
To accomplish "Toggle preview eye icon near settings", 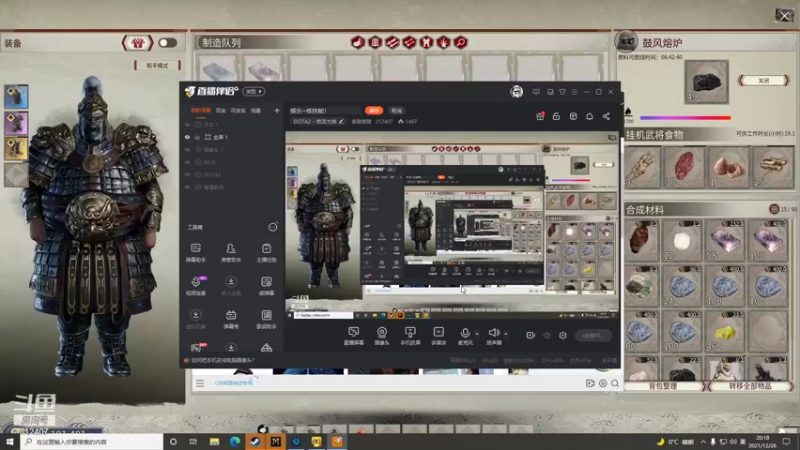I will (x=547, y=335).
